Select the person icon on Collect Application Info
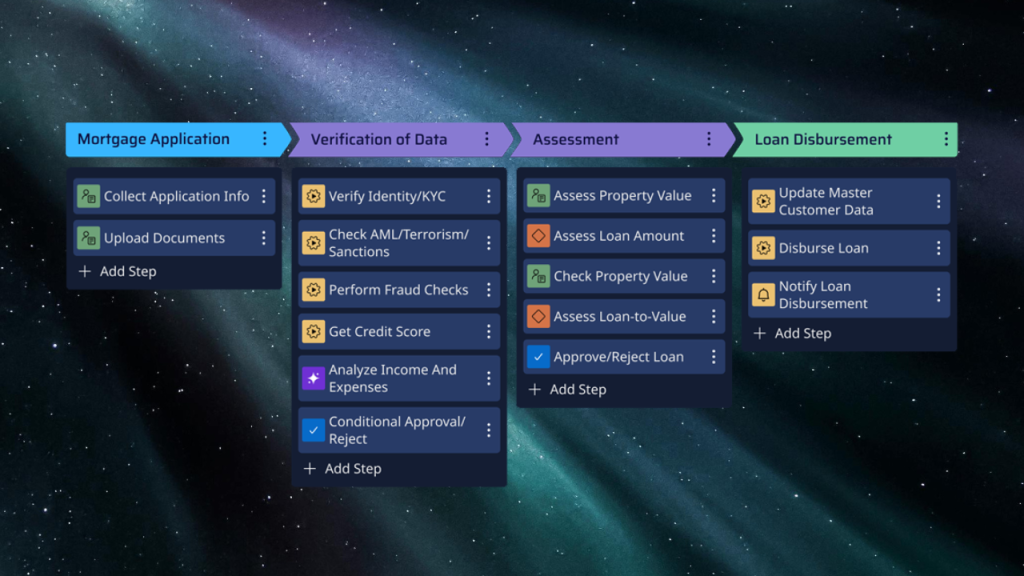The height and width of the screenshot is (576, 1024). click(90, 196)
